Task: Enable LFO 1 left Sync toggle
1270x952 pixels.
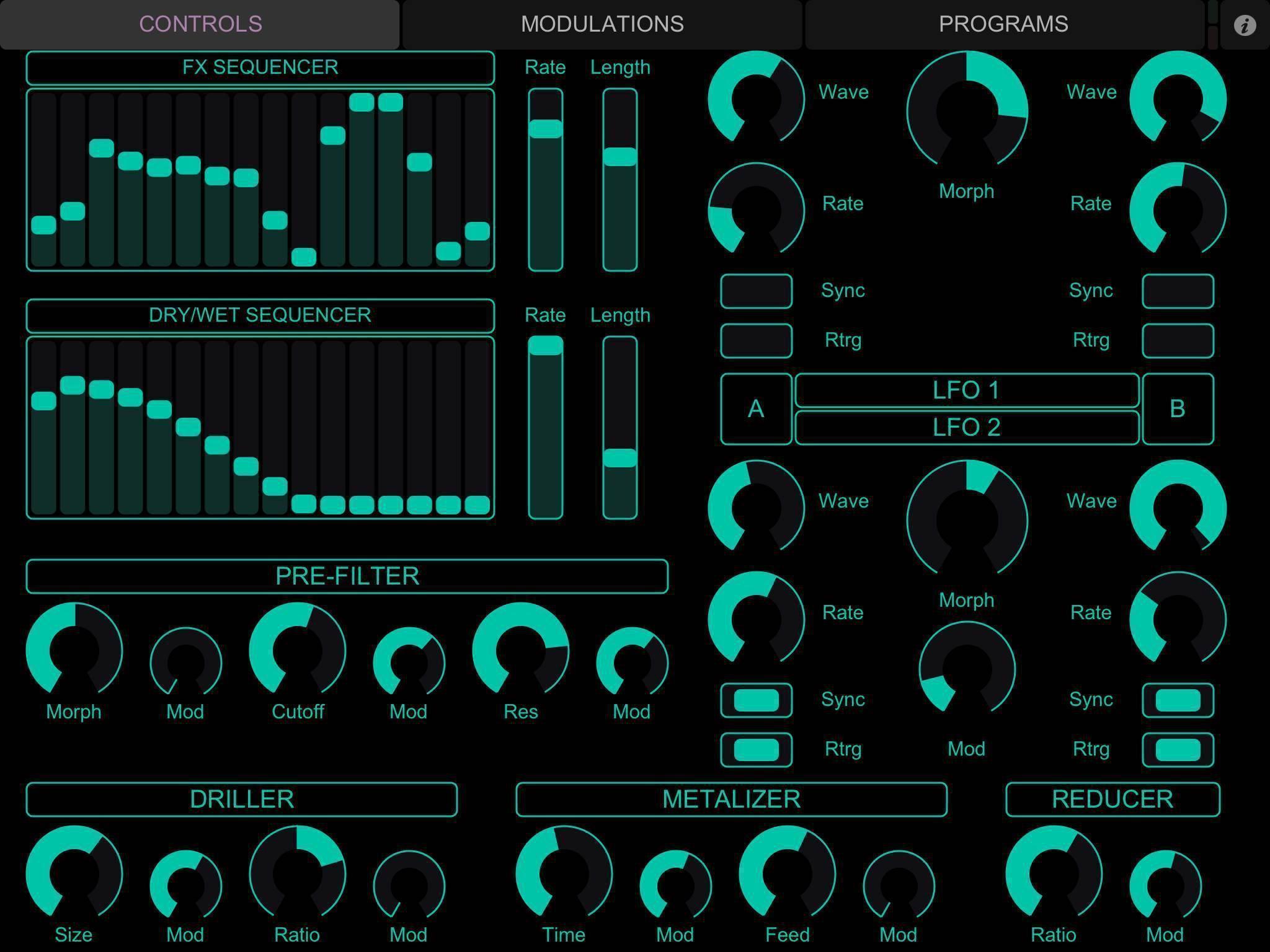Action: coord(756,291)
